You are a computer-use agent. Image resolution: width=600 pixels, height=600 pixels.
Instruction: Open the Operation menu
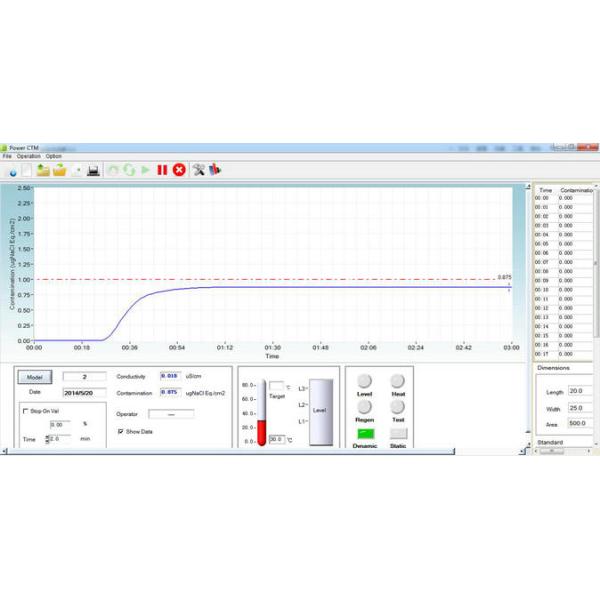[x=28, y=156]
